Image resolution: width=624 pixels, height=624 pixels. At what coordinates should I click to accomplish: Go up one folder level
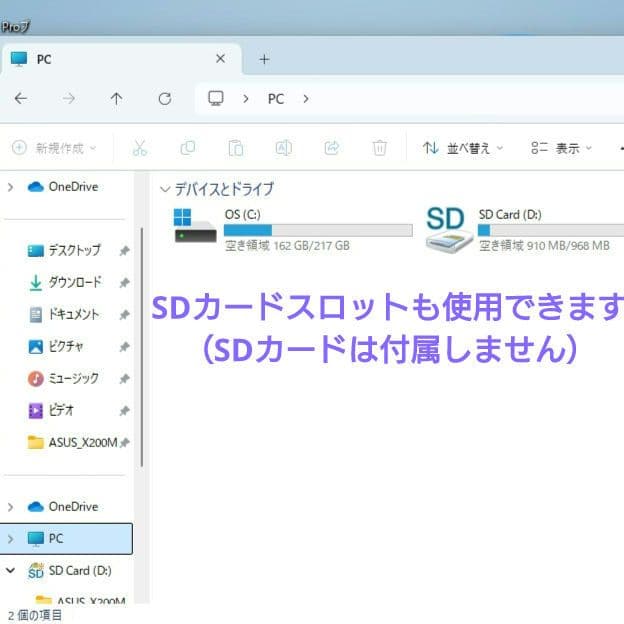click(117, 98)
